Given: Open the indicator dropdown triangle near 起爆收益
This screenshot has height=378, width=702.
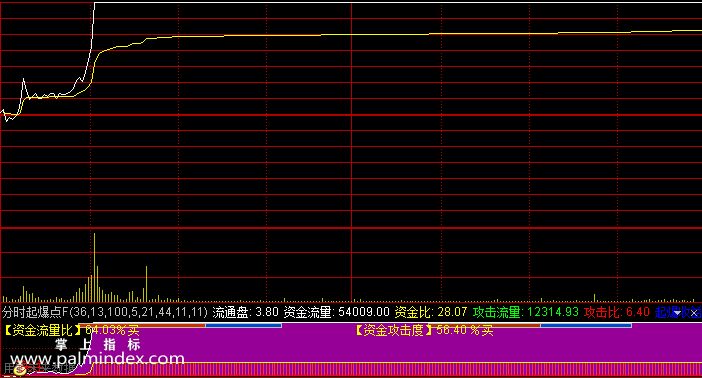Looking at the screenshot, I should 677,312.
